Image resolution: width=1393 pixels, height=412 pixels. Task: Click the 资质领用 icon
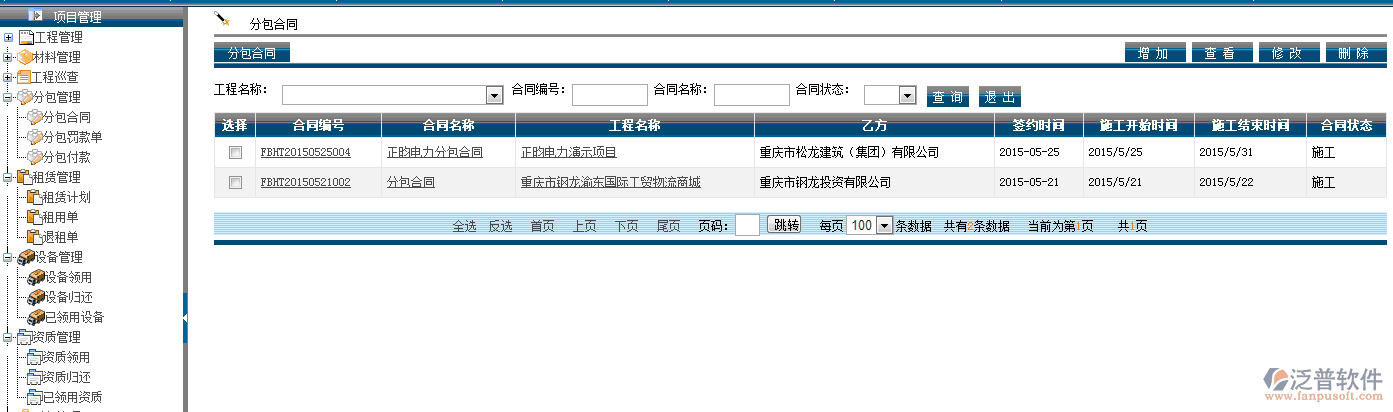(x=34, y=357)
